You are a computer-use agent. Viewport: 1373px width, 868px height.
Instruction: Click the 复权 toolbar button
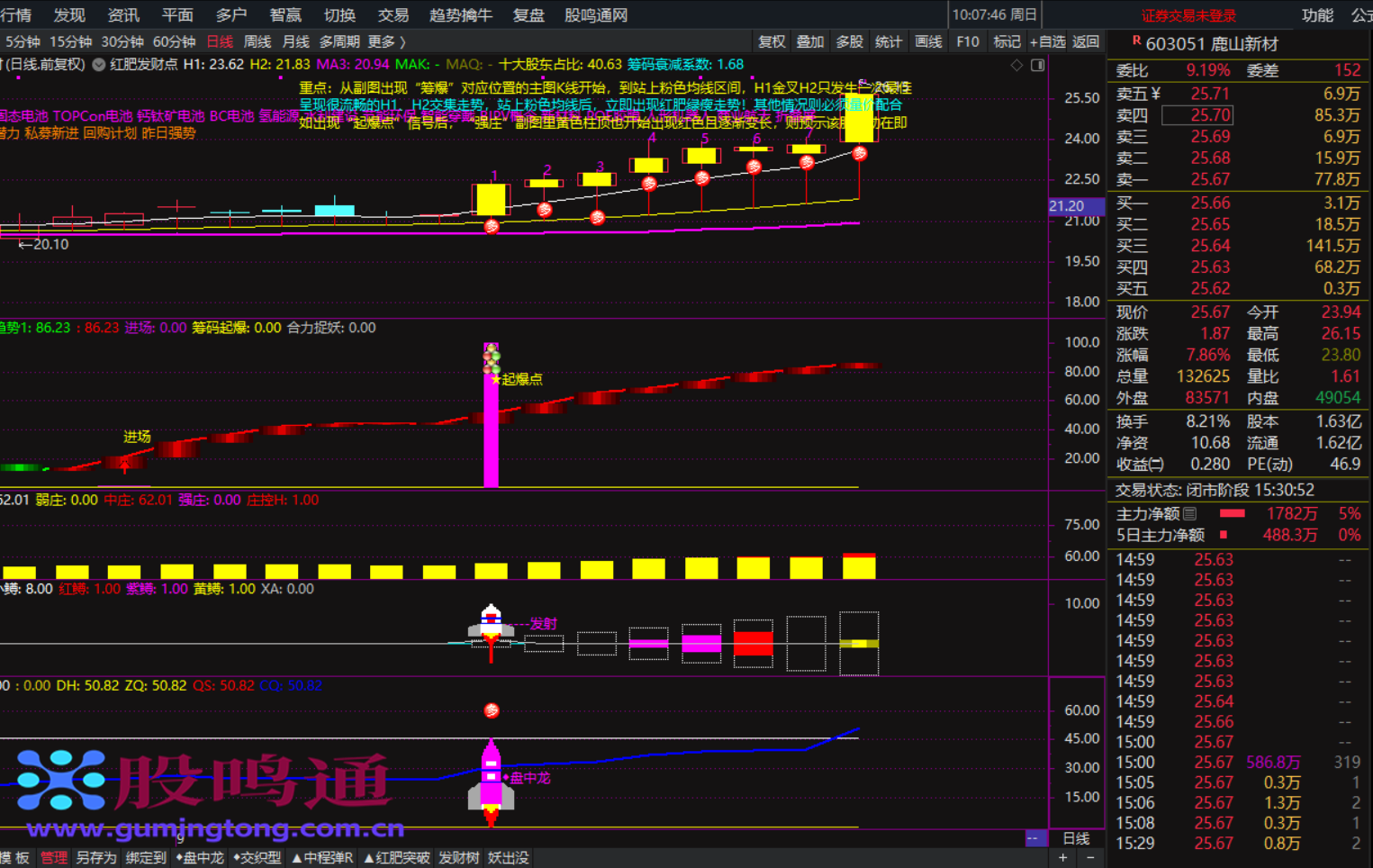click(x=772, y=41)
